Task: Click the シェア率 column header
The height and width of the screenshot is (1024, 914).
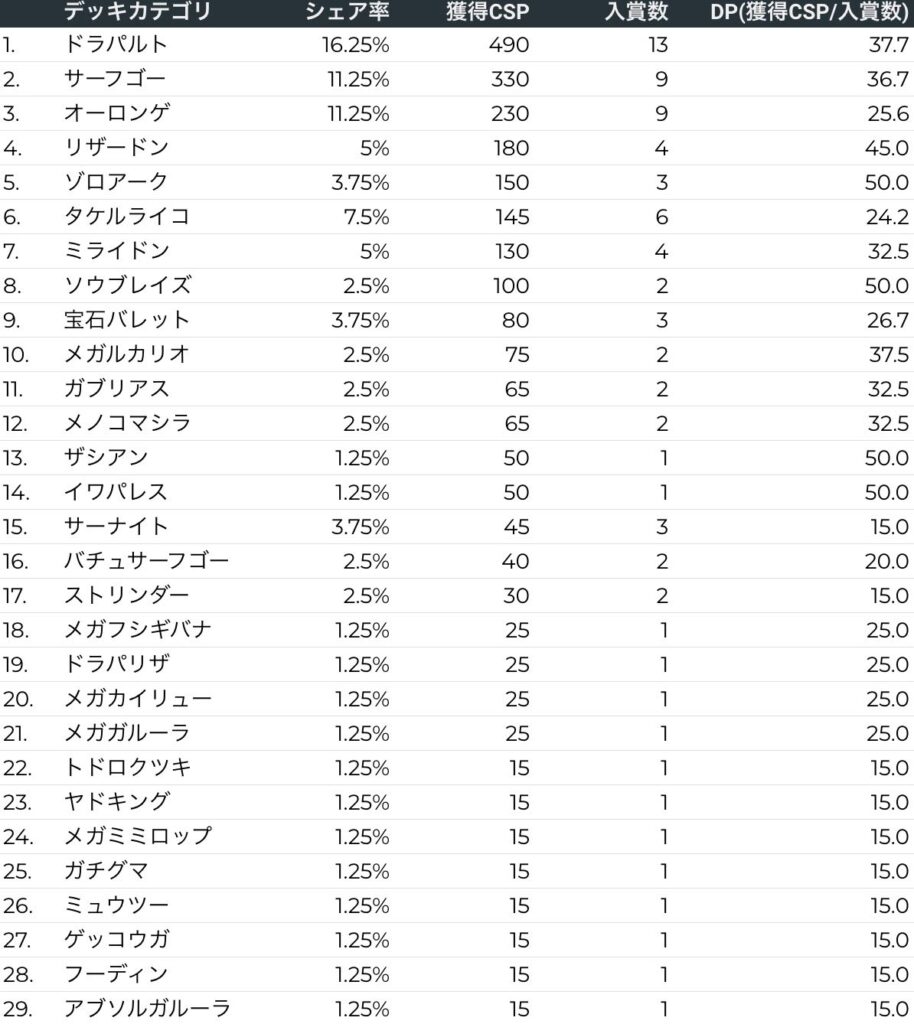Action: (346, 13)
